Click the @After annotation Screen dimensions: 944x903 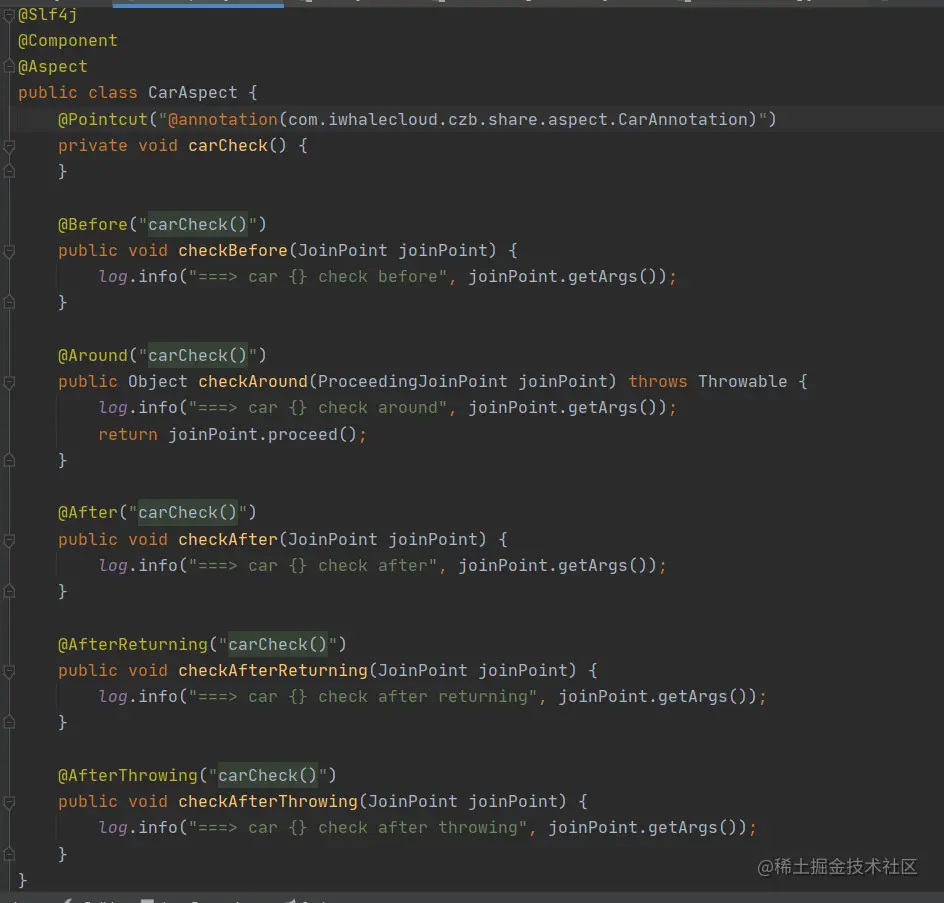pyautogui.click(x=88, y=513)
